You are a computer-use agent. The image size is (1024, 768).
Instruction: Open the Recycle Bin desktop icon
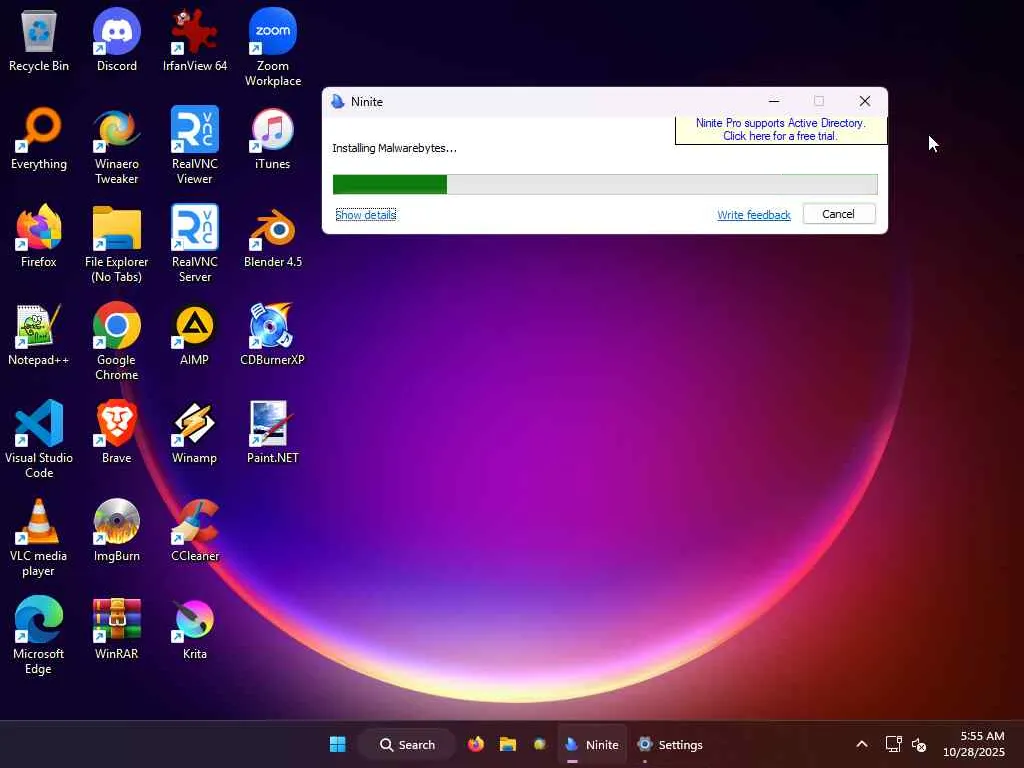click(39, 41)
